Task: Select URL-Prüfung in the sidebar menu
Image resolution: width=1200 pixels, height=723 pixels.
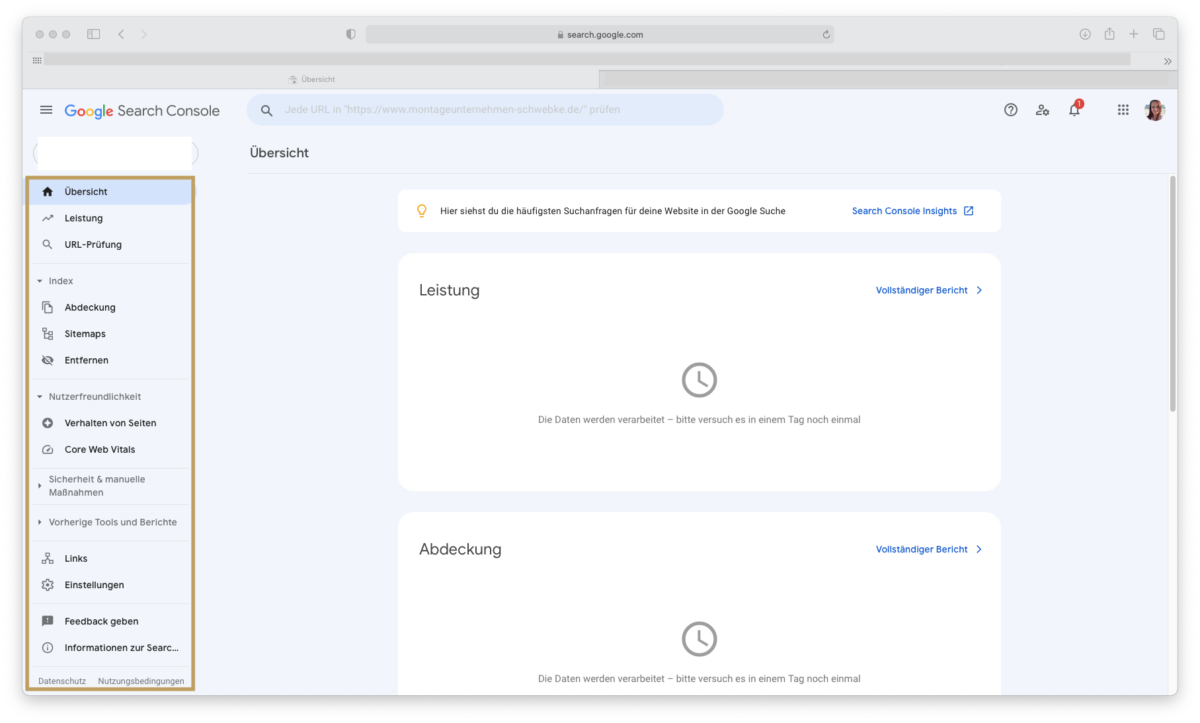Action: pyautogui.click(x=95, y=244)
